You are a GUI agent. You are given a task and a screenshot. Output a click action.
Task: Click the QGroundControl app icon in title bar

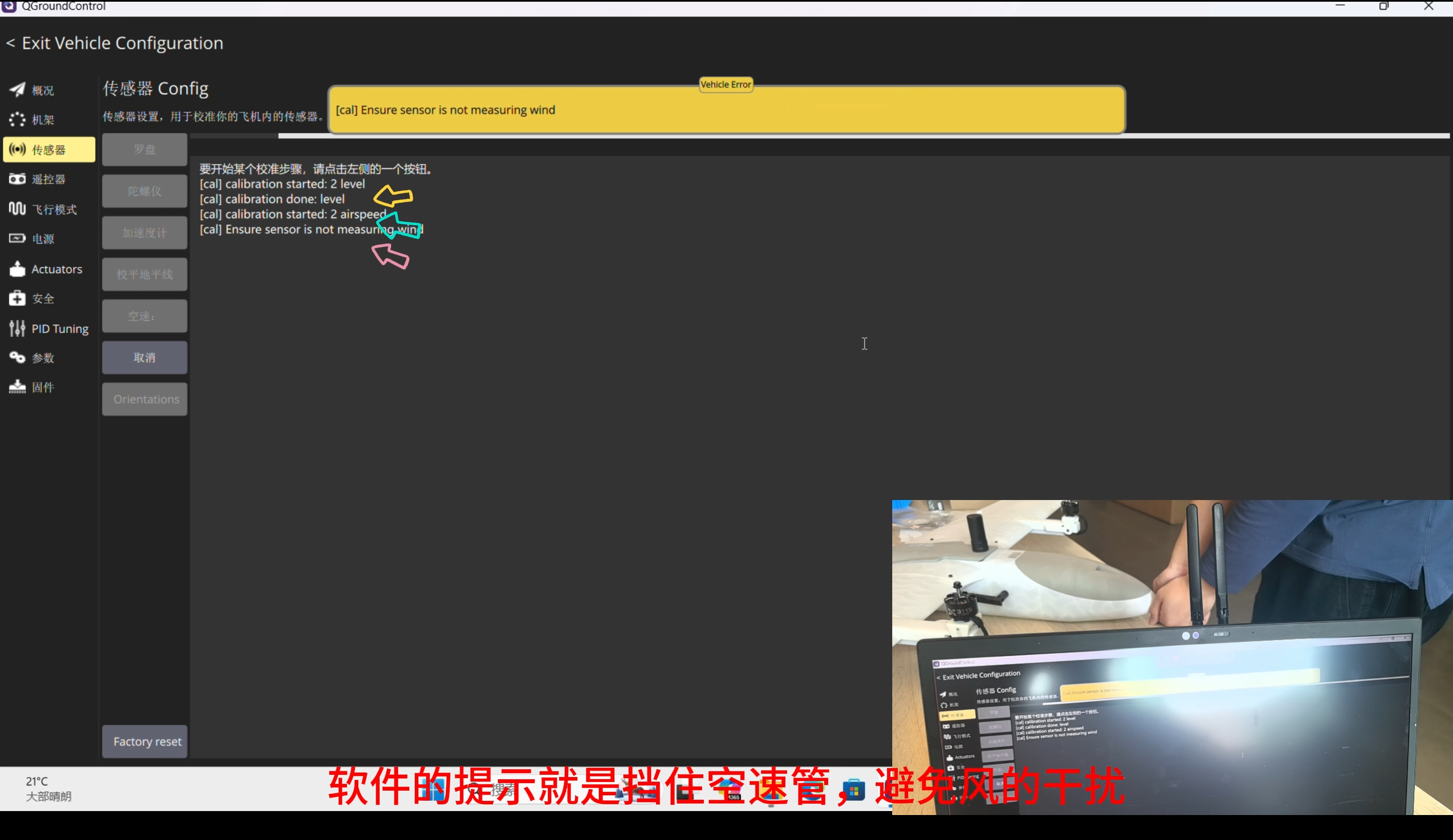(x=9, y=6)
